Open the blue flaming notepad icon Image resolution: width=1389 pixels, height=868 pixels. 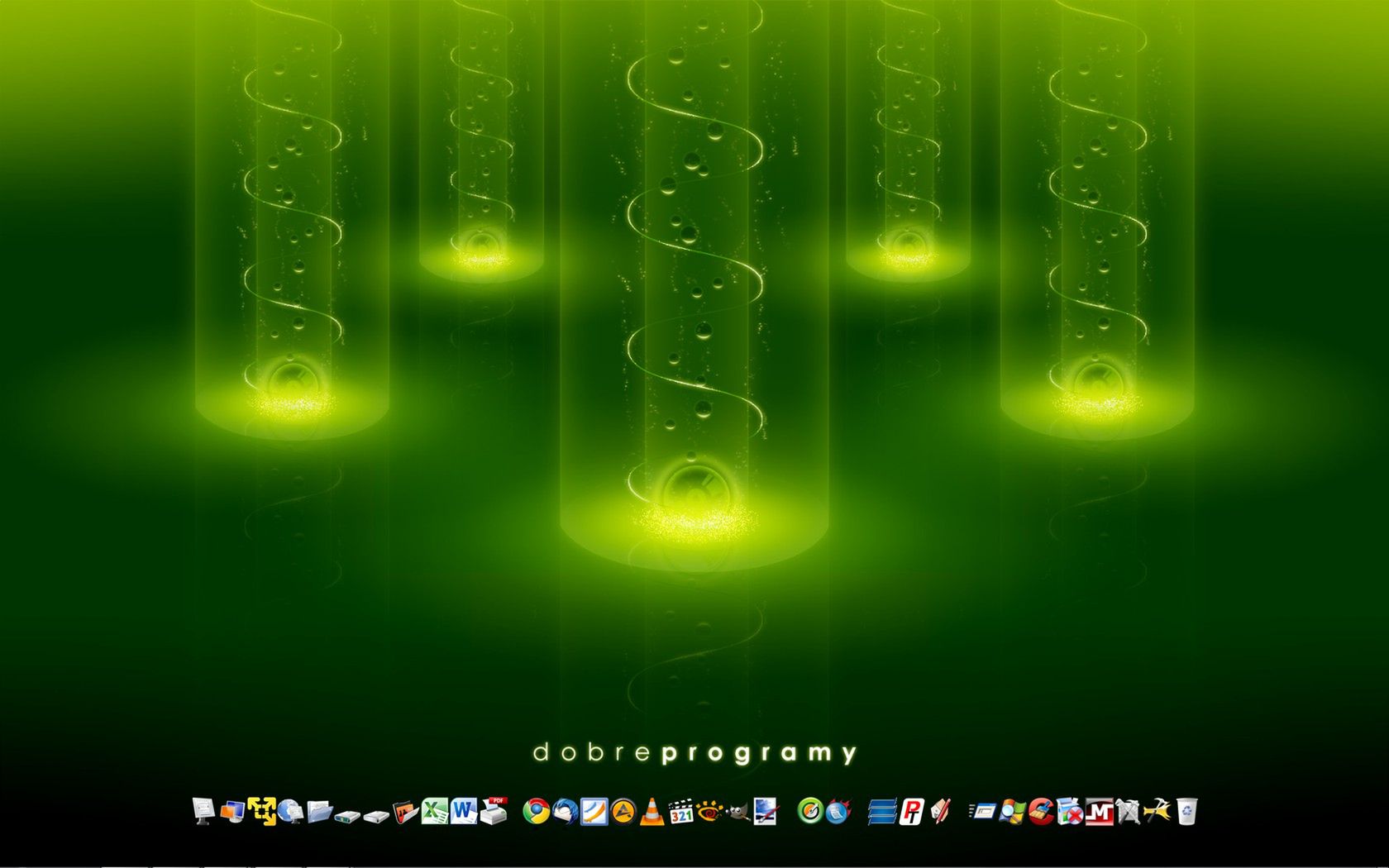pos(838,811)
